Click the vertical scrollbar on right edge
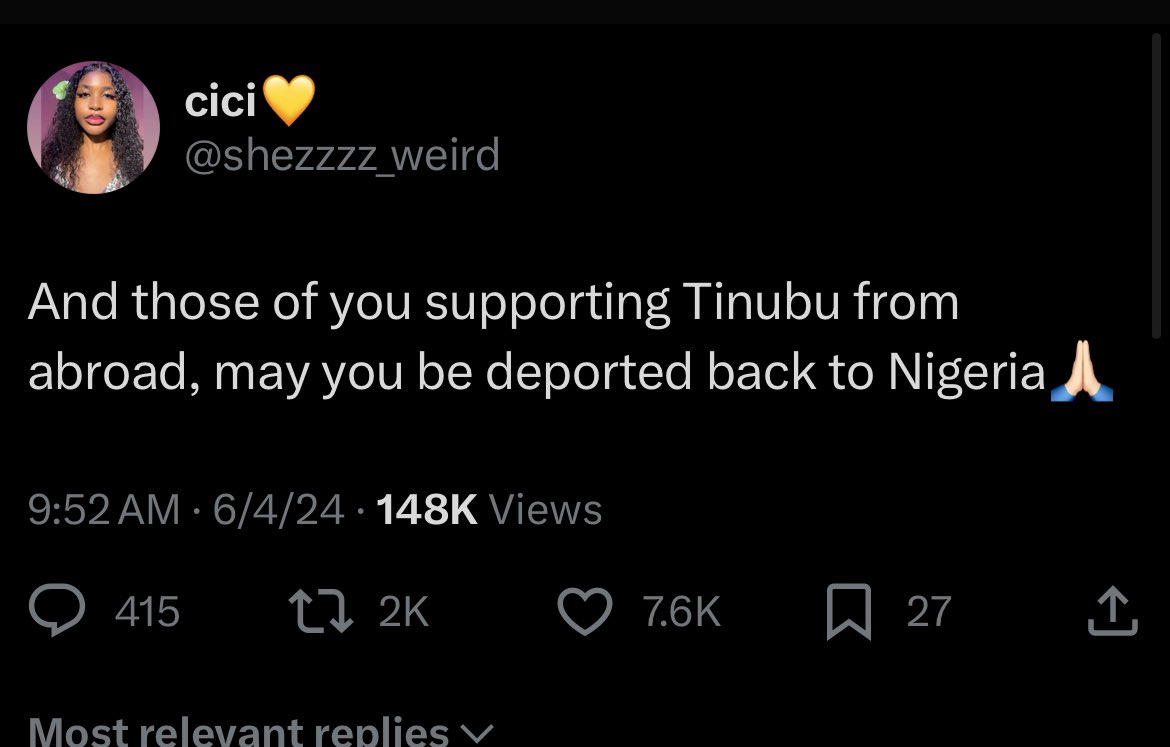The image size is (1170, 747). (x=1157, y=187)
